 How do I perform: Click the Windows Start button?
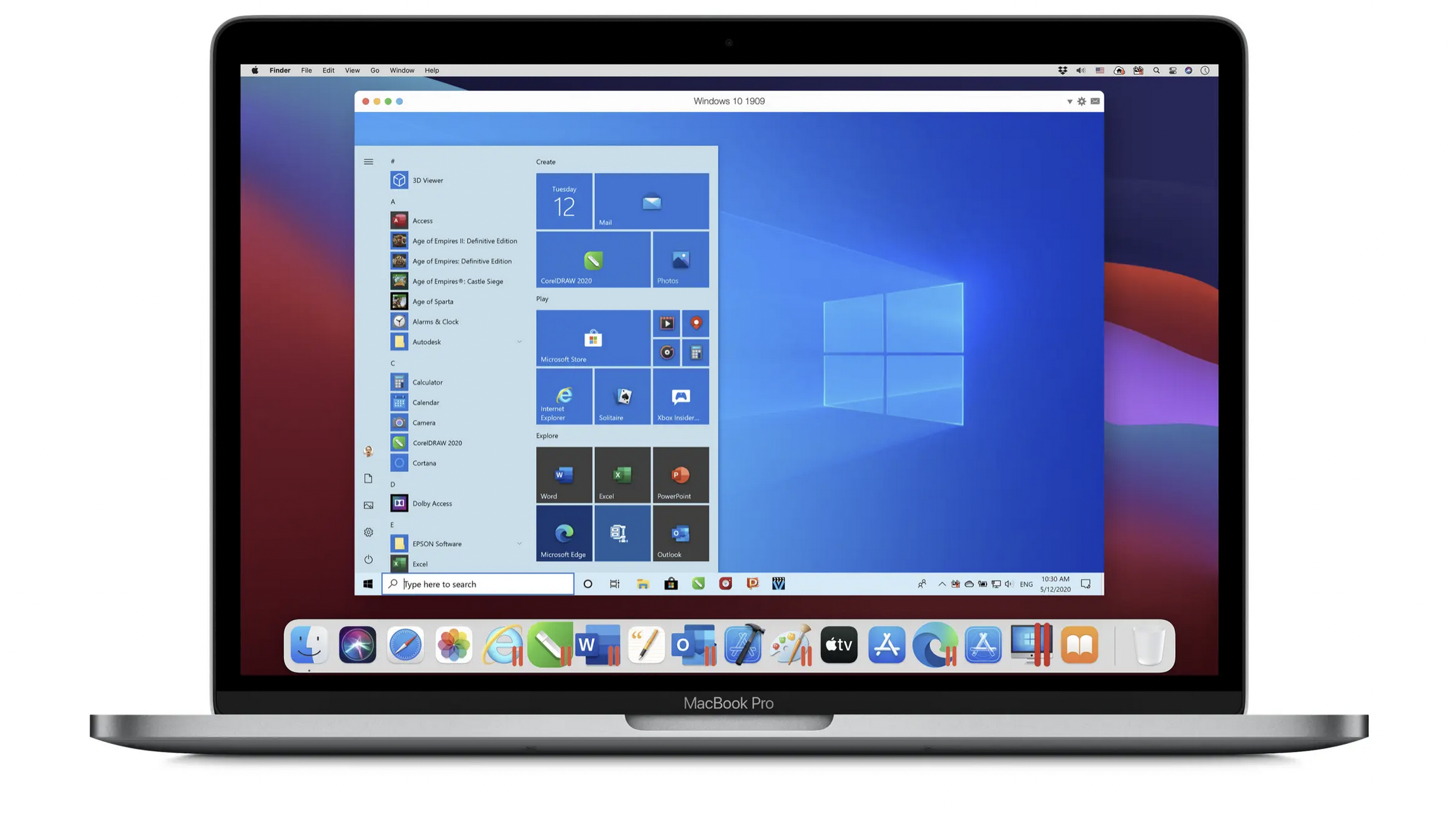pos(368,584)
